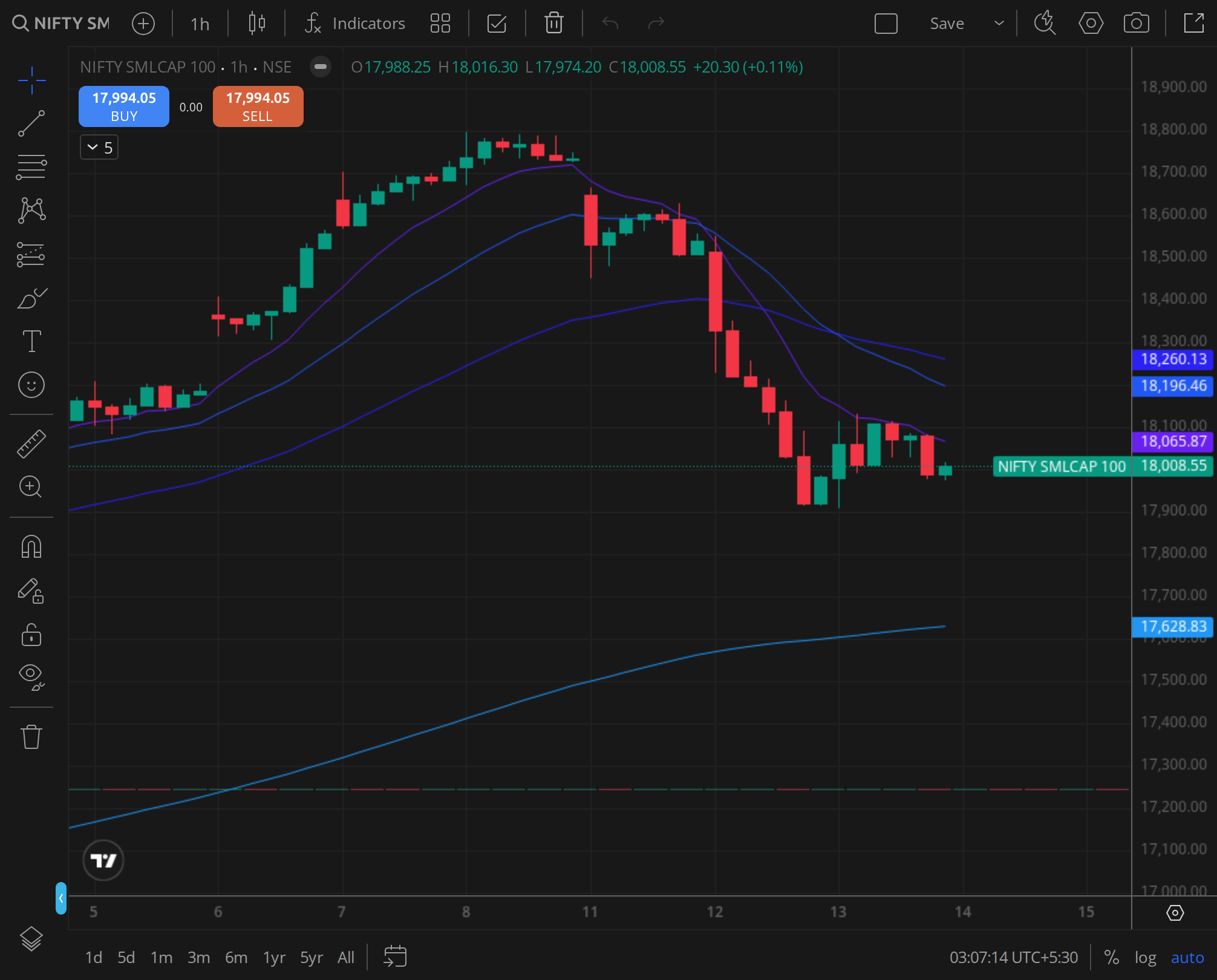Viewport: 1217px width, 980px height.
Task: Show All available data range
Action: 346,958
